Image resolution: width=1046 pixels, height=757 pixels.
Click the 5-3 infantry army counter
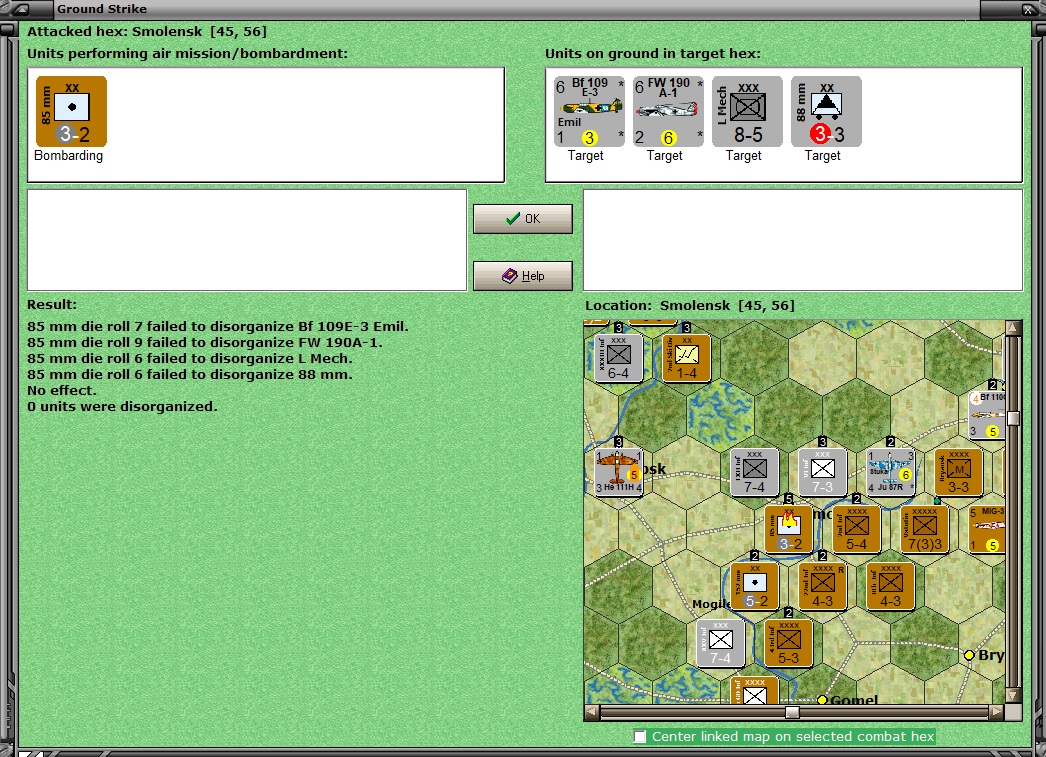point(789,643)
